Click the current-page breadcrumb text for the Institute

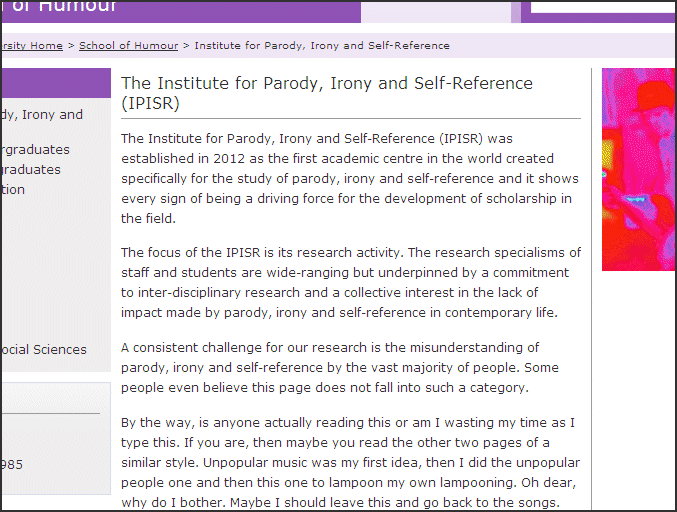pyautogui.click(x=322, y=46)
